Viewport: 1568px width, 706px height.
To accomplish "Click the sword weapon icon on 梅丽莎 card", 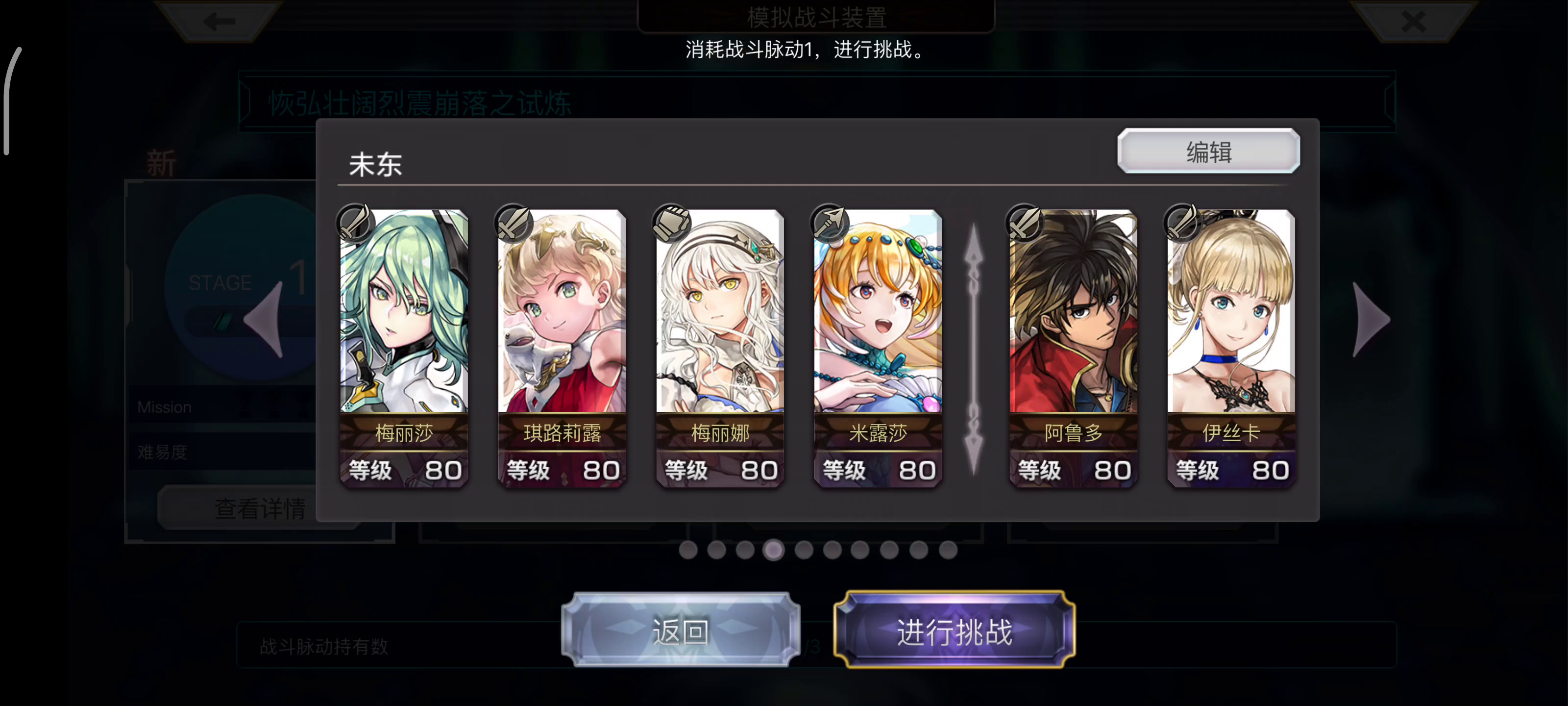I will pos(355,223).
